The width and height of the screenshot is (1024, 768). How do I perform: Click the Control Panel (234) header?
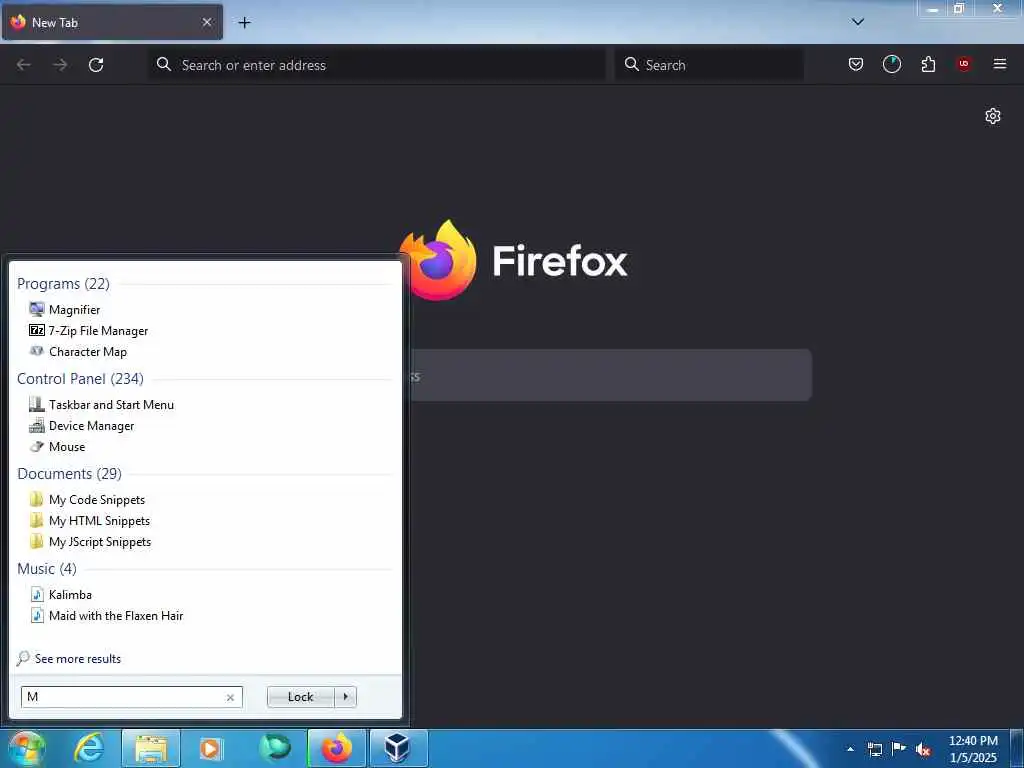click(x=80, y=379)
